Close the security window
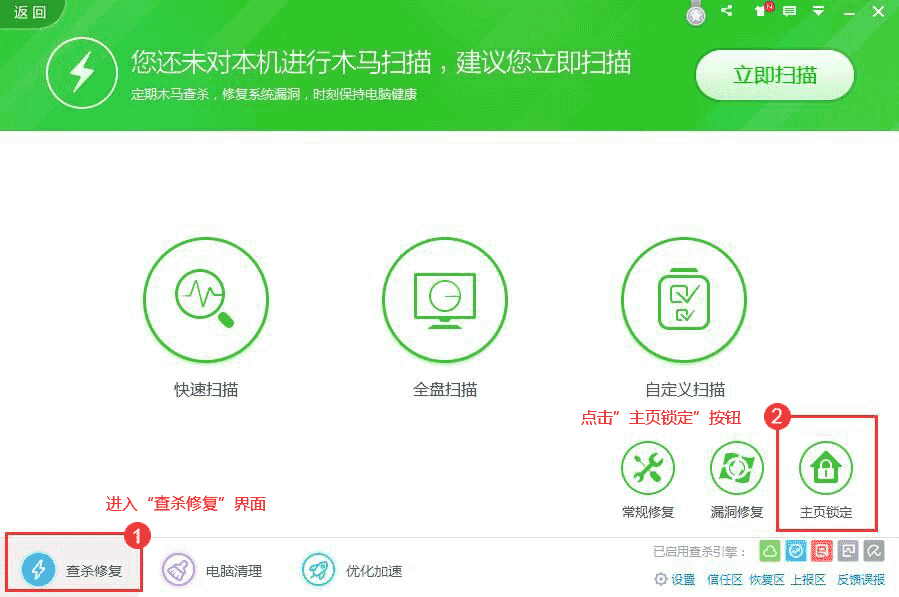Screen dimensions: 899x597 point(878,11)
